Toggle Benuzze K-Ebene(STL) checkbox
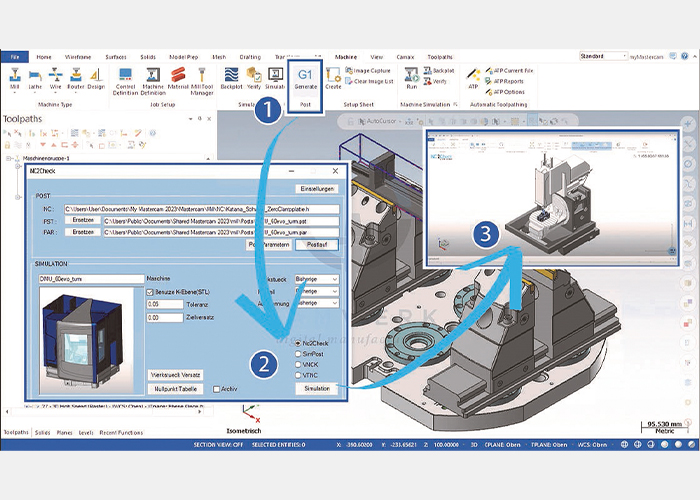 [150, 292]
